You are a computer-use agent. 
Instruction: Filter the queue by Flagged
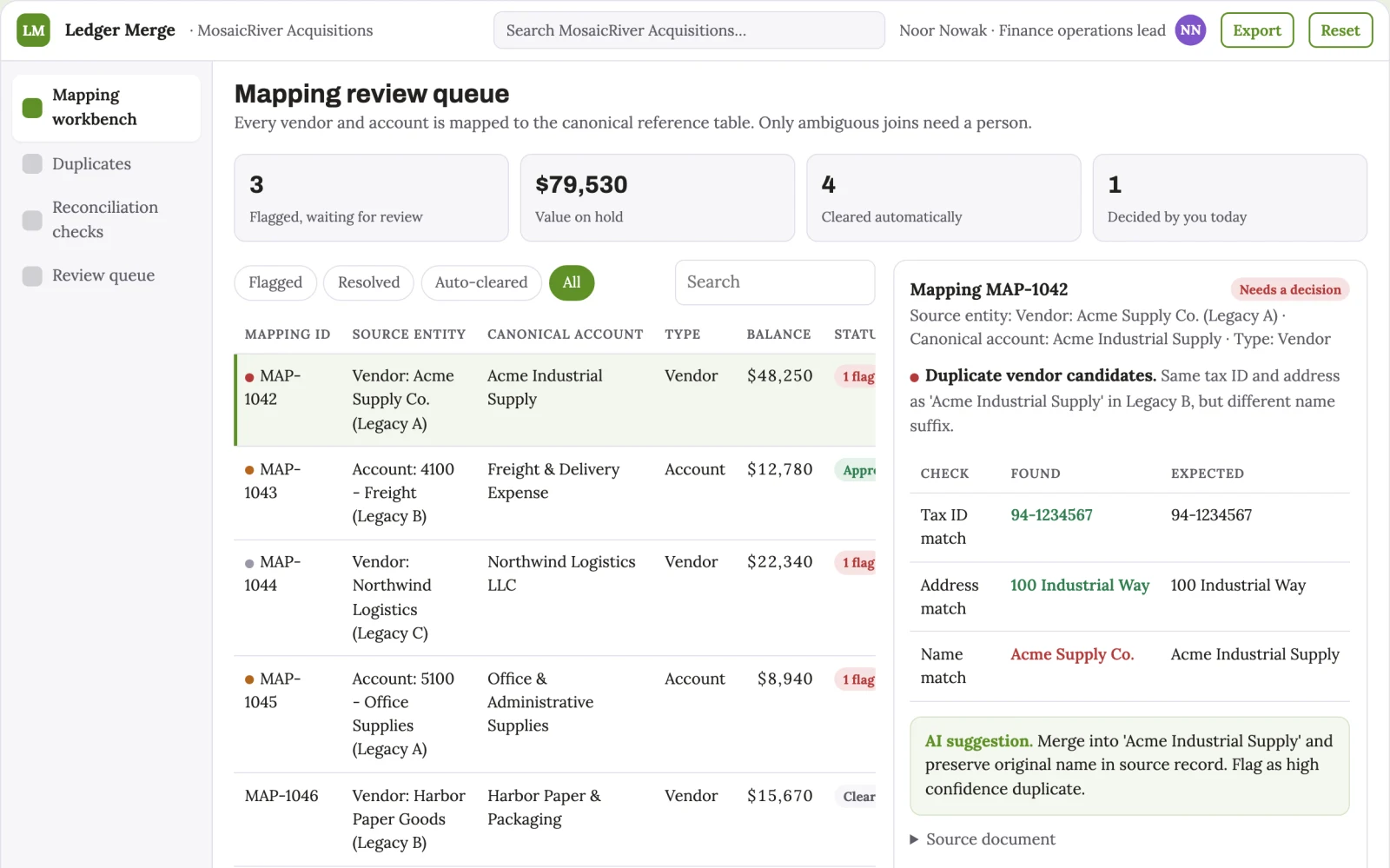pos(275,282)
